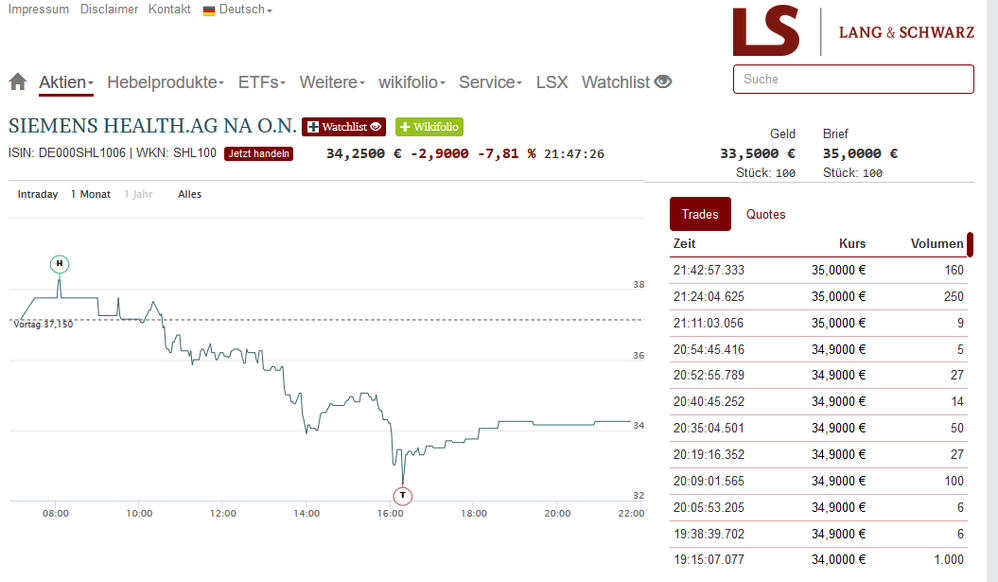Select the Alles chart range

tap(190, 194)
